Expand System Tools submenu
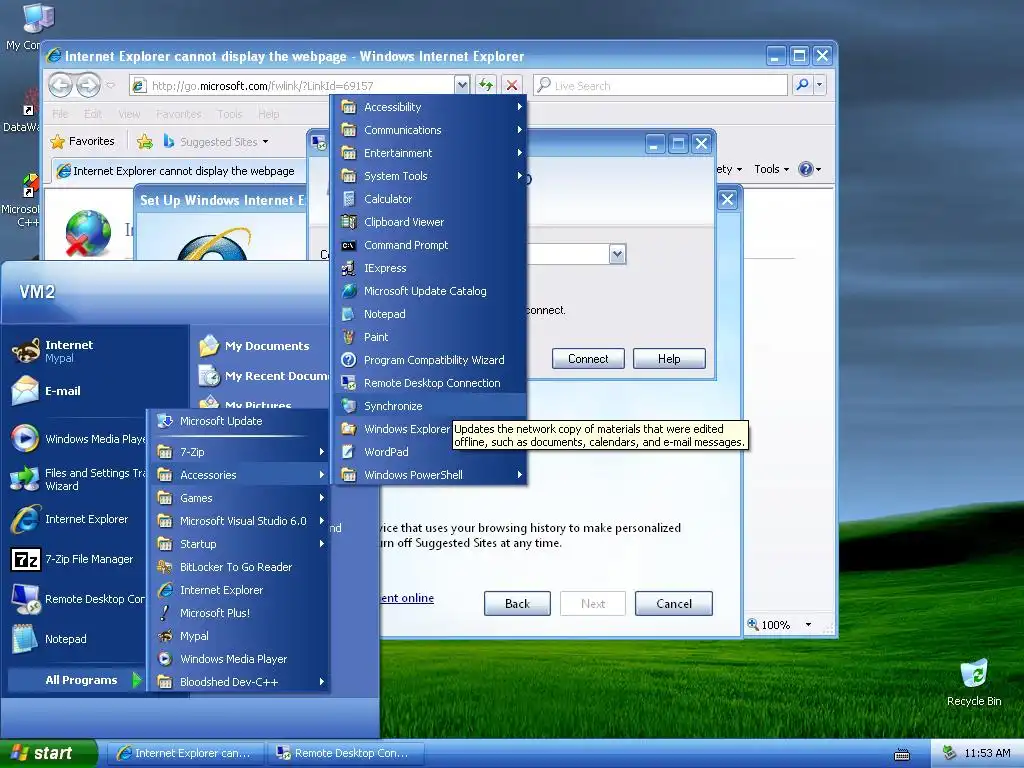Viewport: 1024px width, 768px height. (x=430, y=176)
